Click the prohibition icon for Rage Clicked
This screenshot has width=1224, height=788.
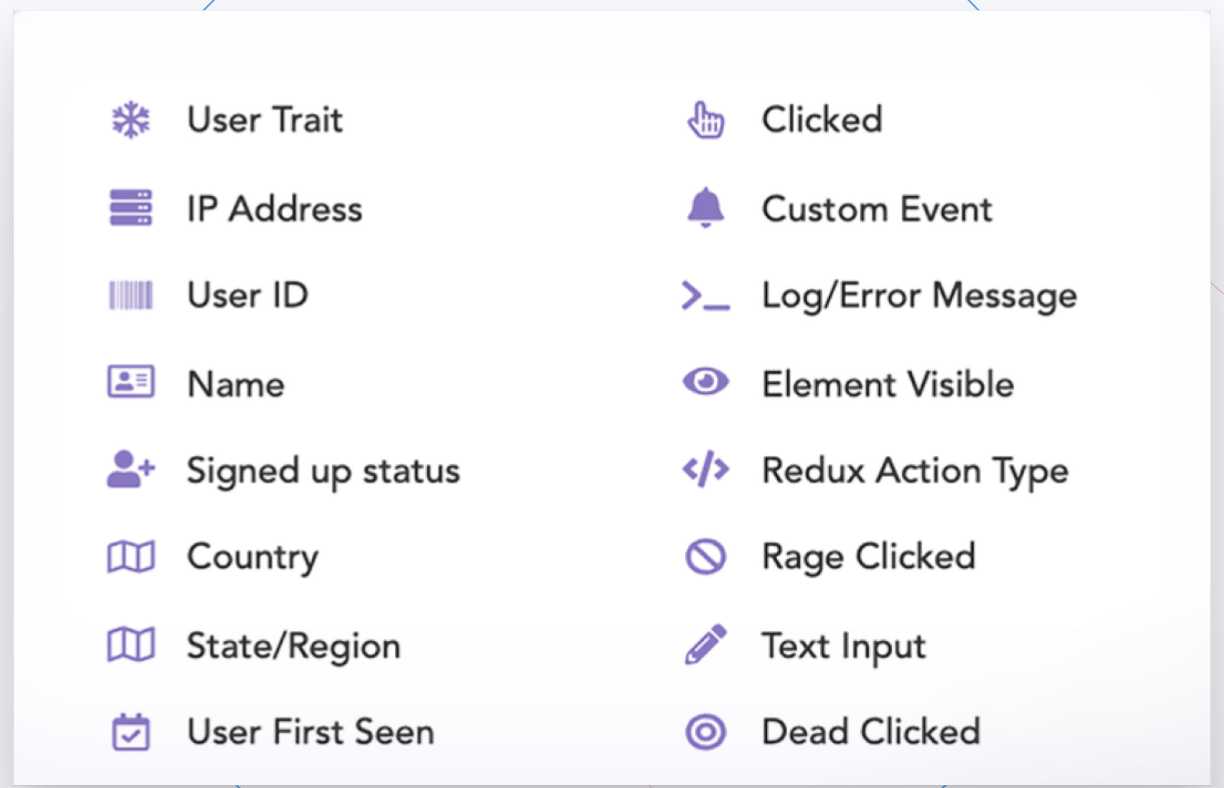pyautogui.click(x=706, y=557)
